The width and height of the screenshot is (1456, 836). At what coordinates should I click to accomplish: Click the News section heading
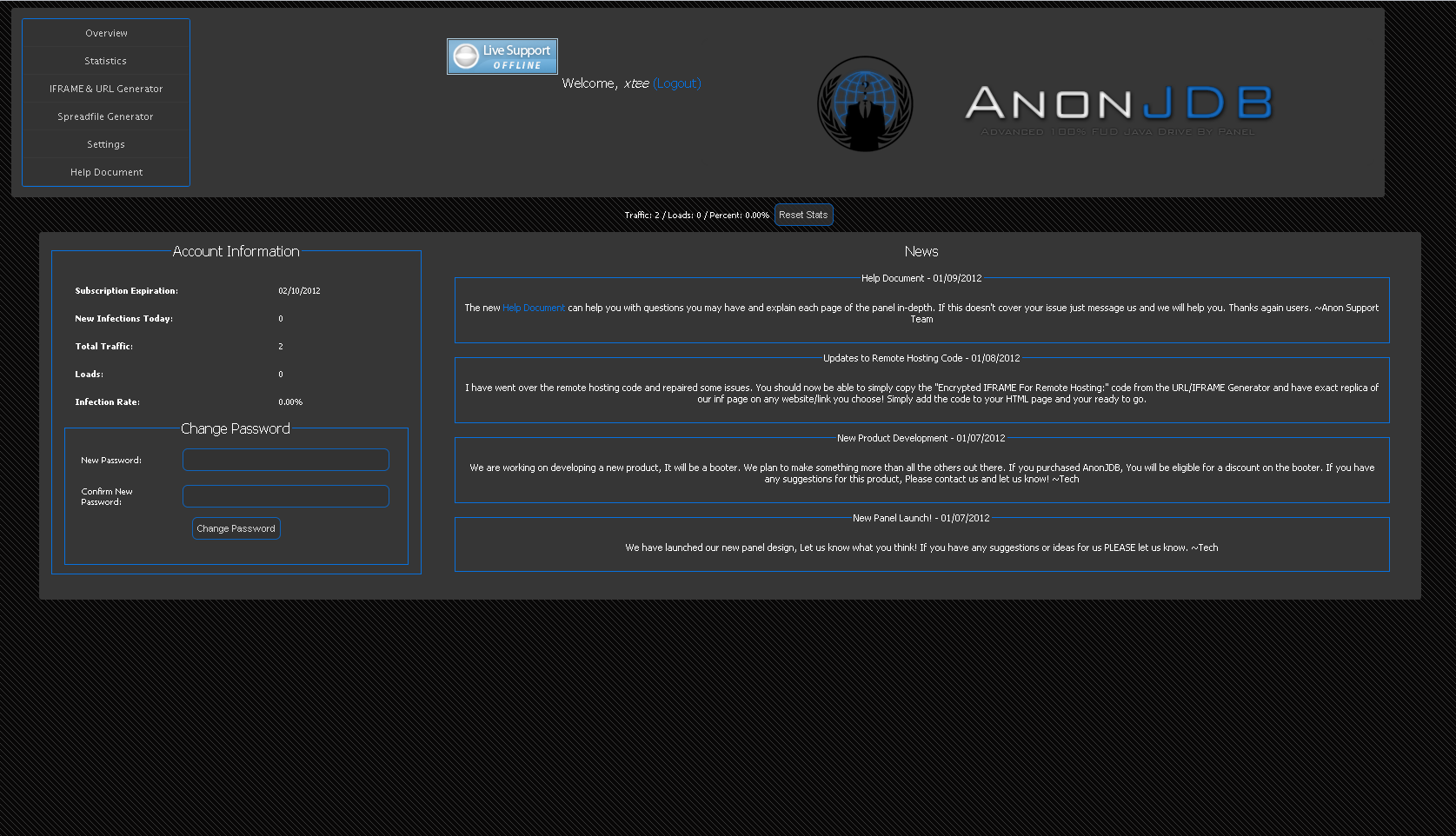pos(921,251)
